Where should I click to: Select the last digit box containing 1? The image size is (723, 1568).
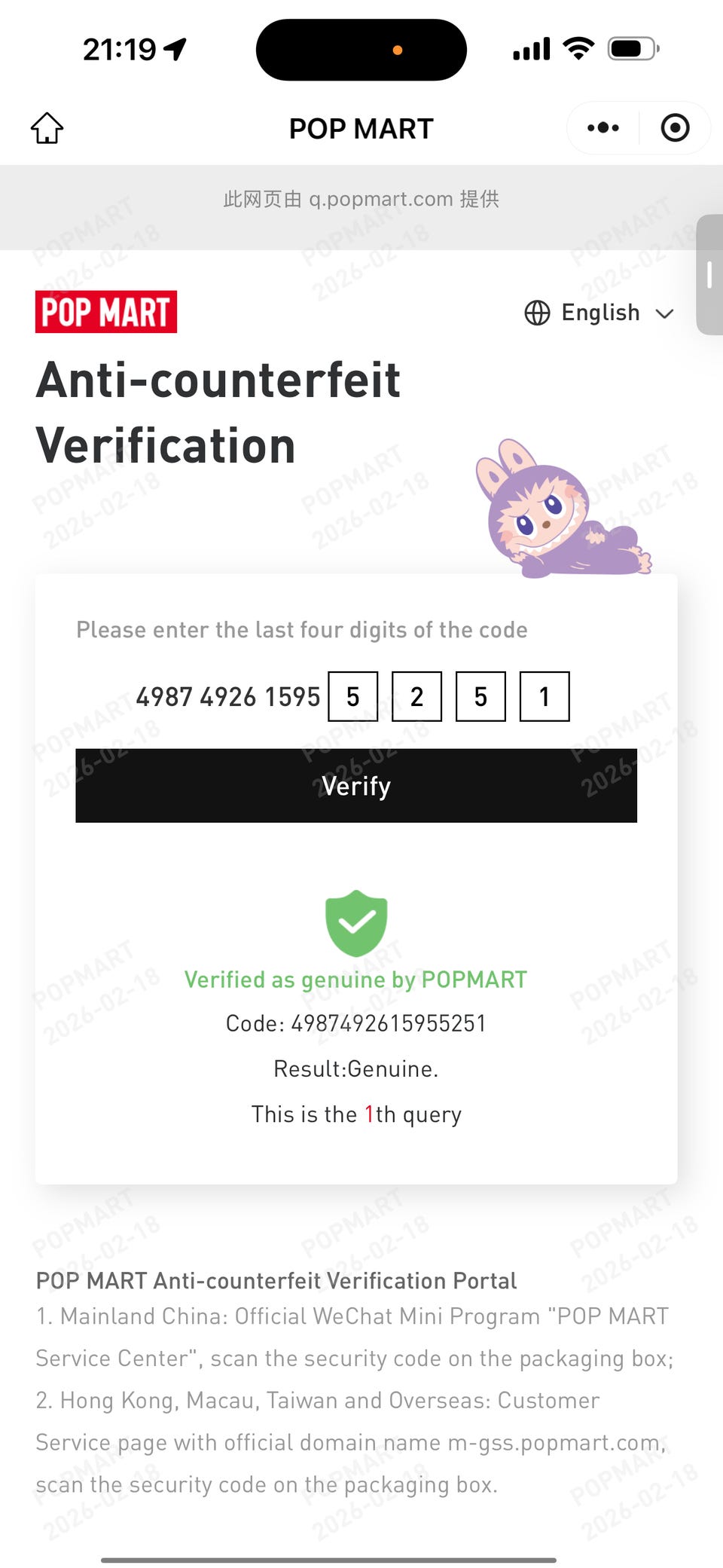click(545, 697)
